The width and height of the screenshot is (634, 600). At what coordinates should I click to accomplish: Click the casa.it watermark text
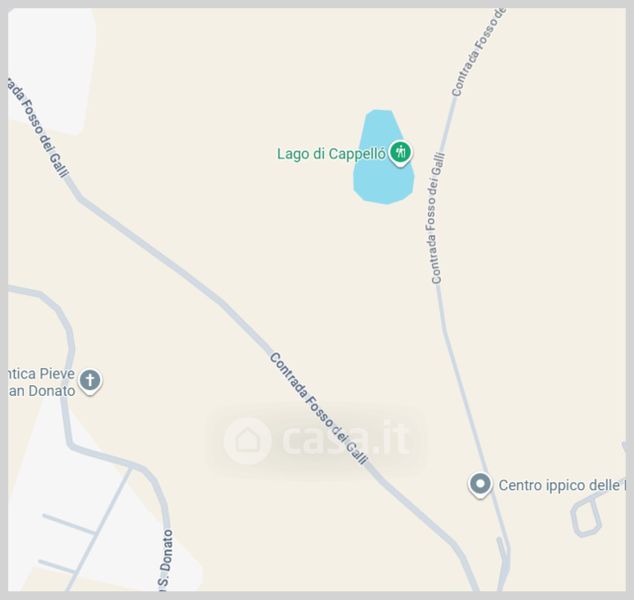(x=346, y=439)
